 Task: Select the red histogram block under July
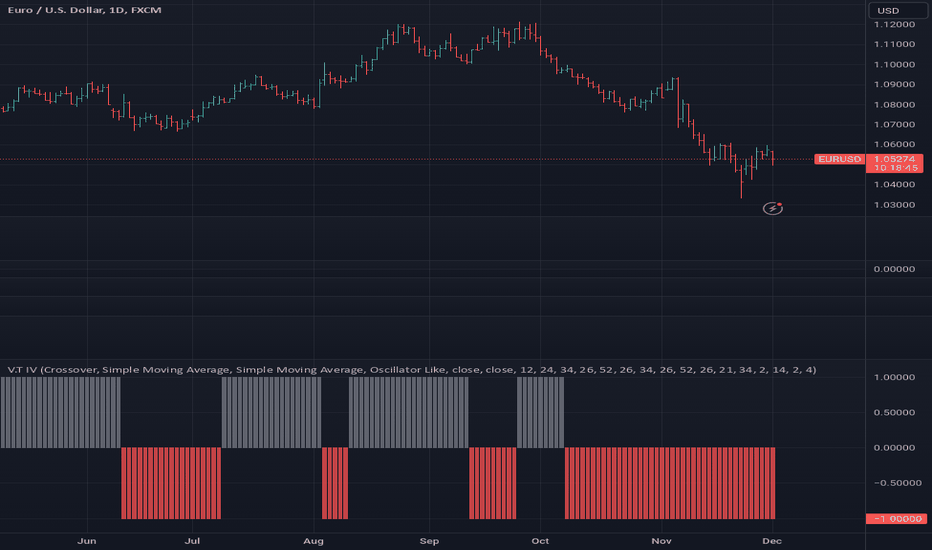pyautogui.click(x=171, y=483)
